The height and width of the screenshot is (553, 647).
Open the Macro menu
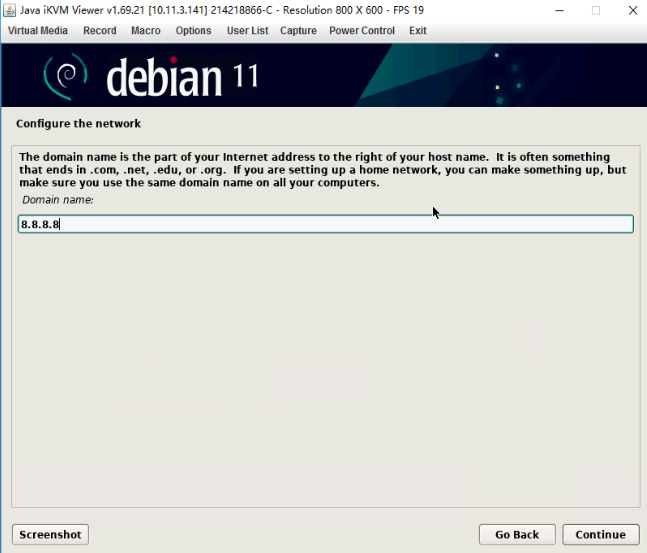point(146,31)
